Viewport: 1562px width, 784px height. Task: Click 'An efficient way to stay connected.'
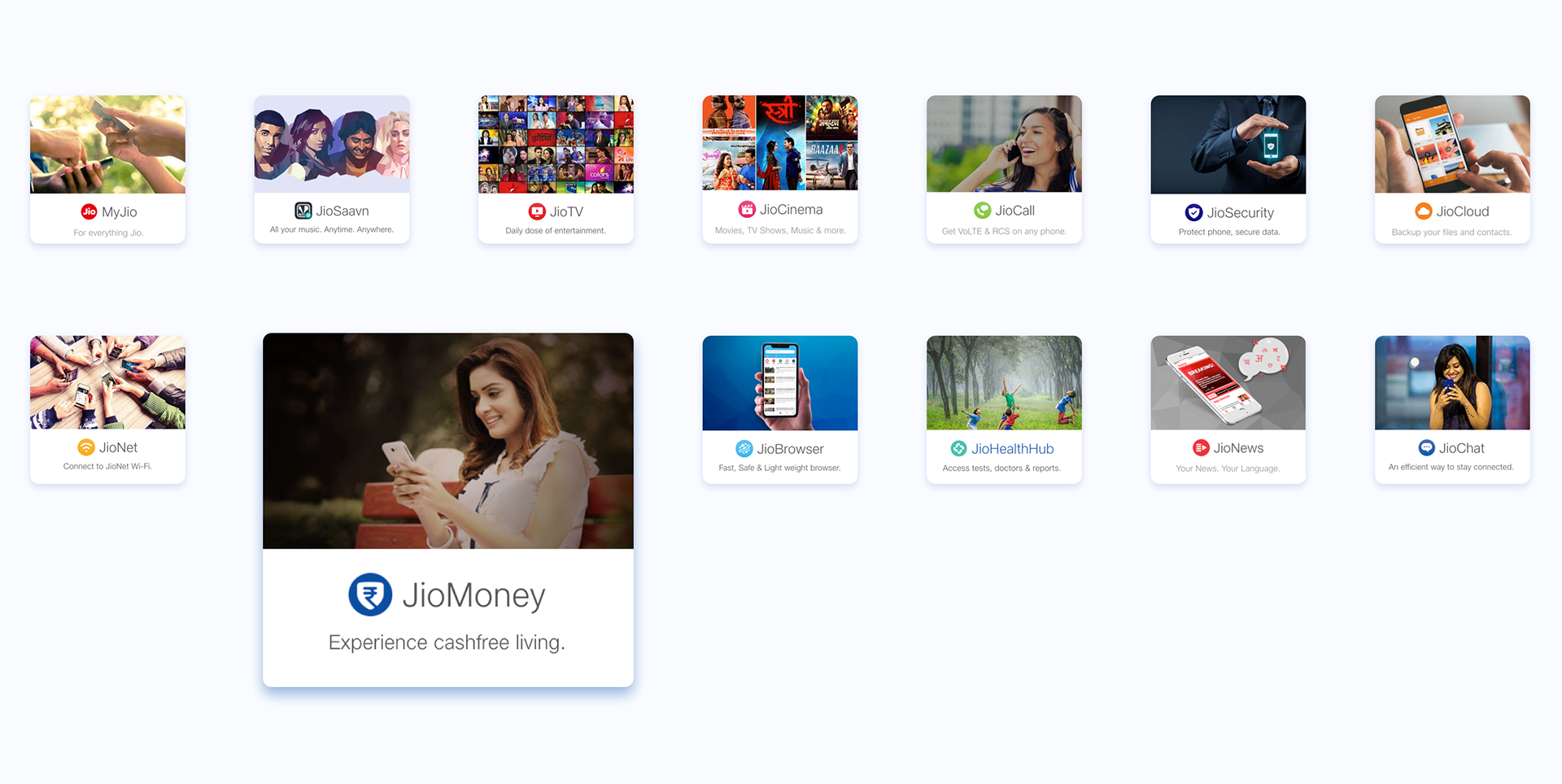[1451, 467]
